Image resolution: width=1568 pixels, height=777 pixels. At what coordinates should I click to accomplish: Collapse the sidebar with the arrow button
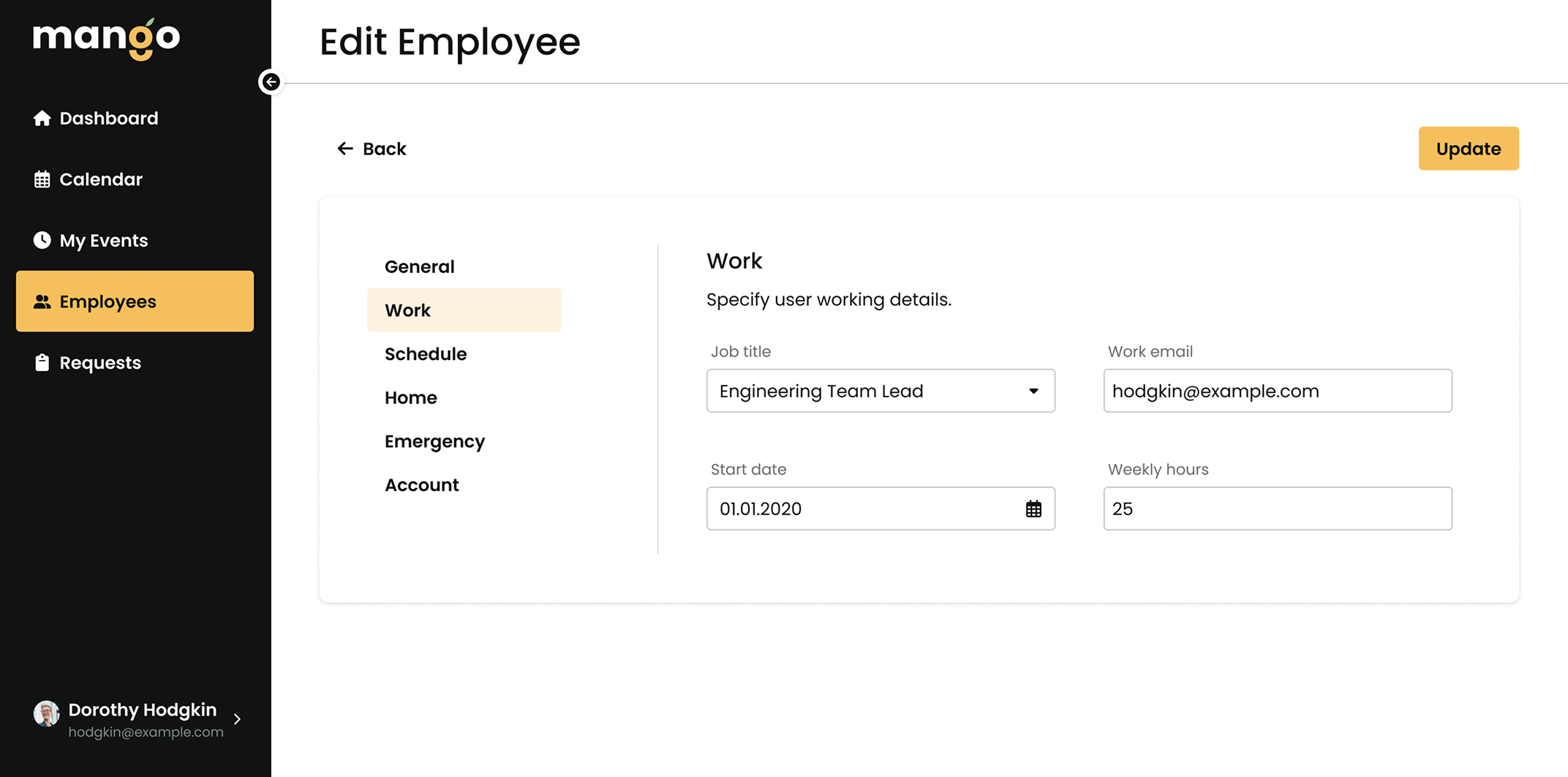[271, 82]
